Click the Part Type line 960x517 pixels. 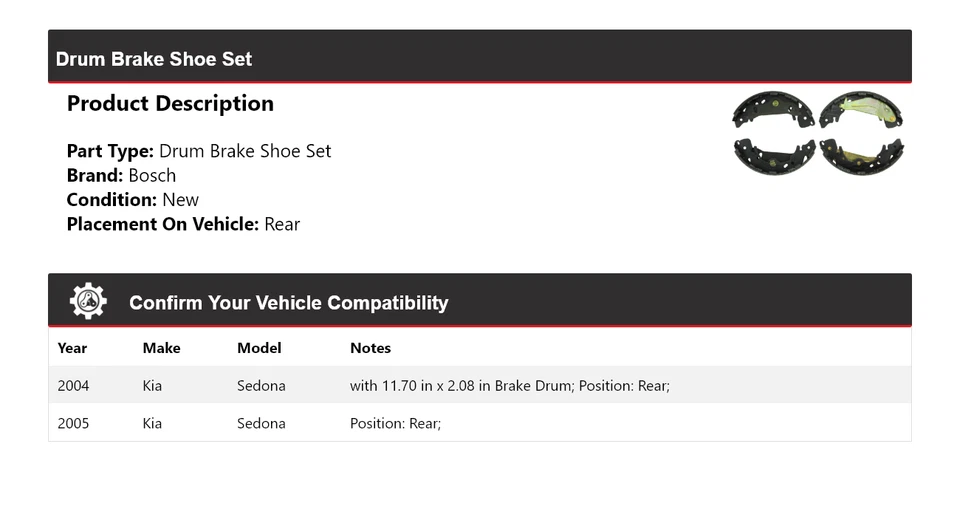click(198, 152)
